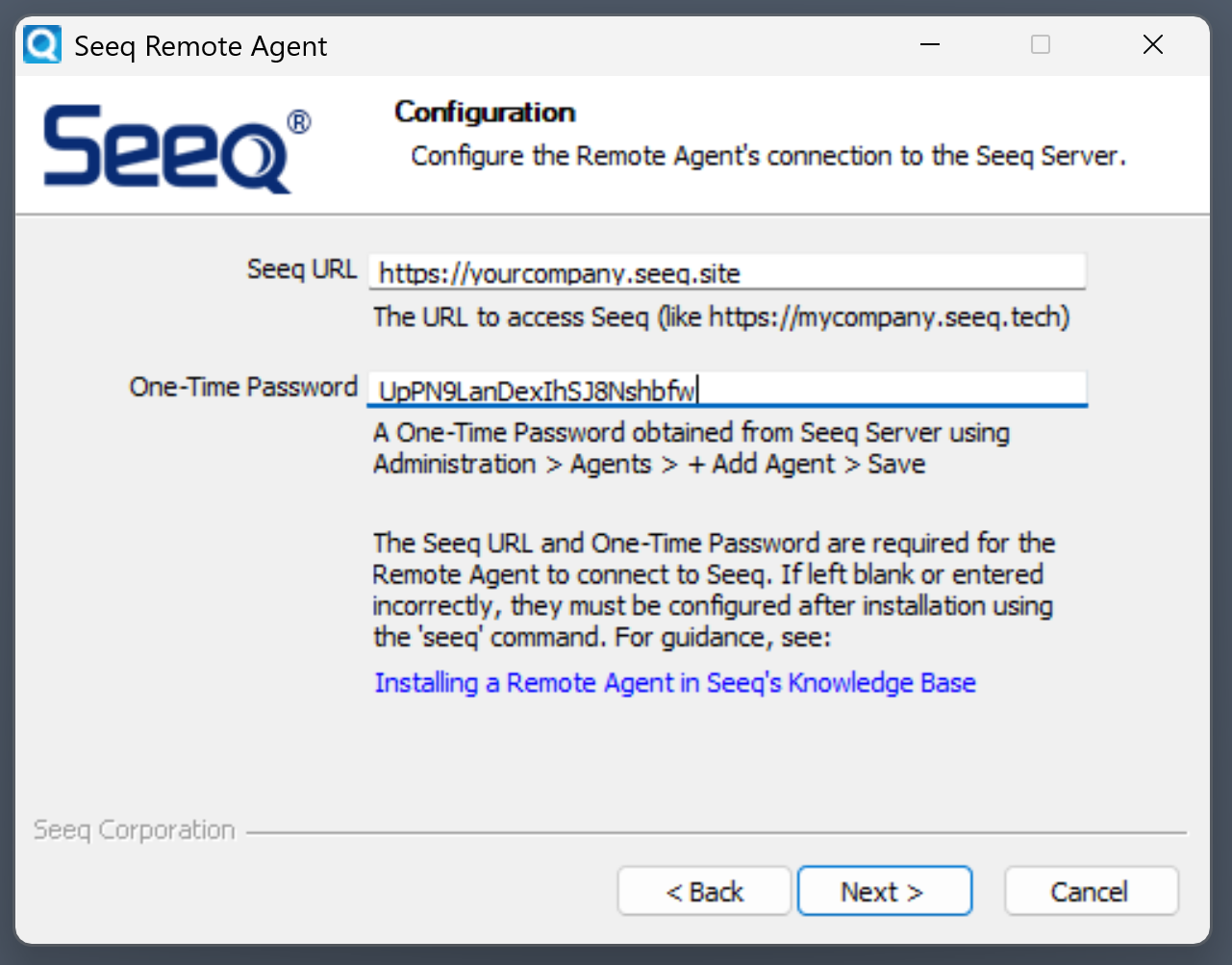This screenshot has height=965, width=1232.
Task: Click the disabled maximize window button
Action: [1041, 45]
